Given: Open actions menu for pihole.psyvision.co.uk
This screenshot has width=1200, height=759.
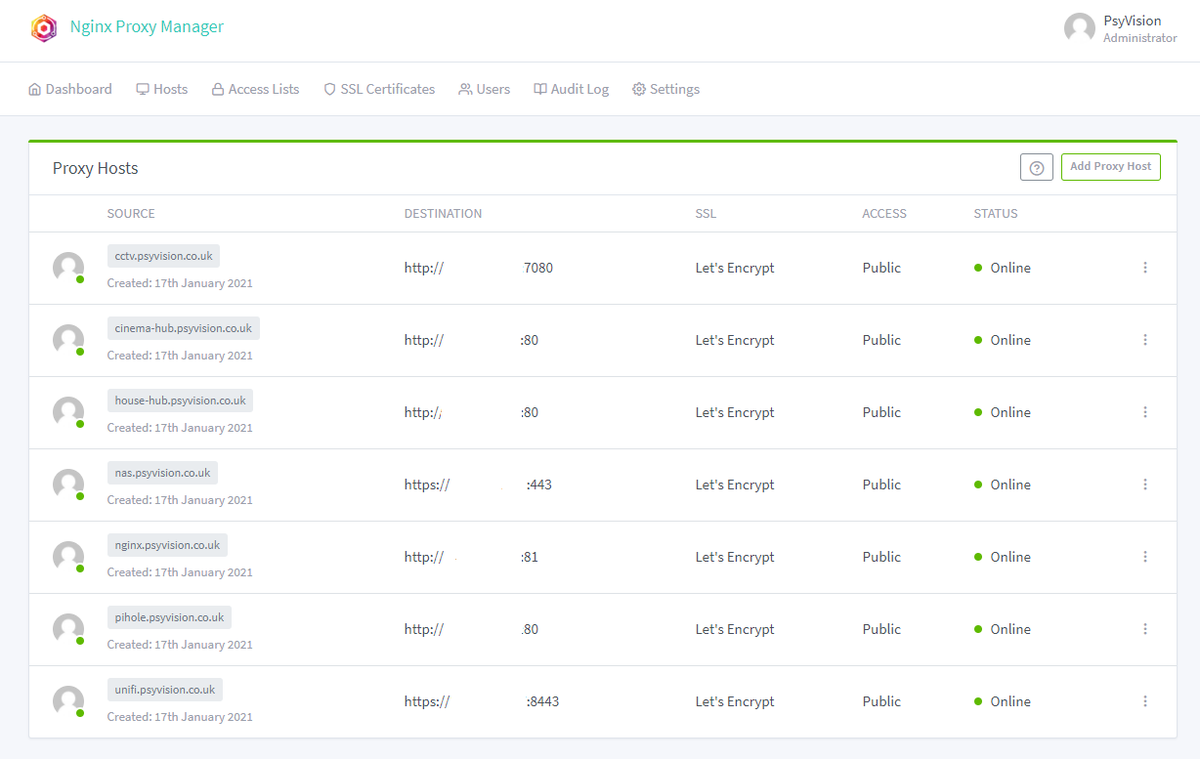Looking at the screenshot, I should (x=1145, y=629).
